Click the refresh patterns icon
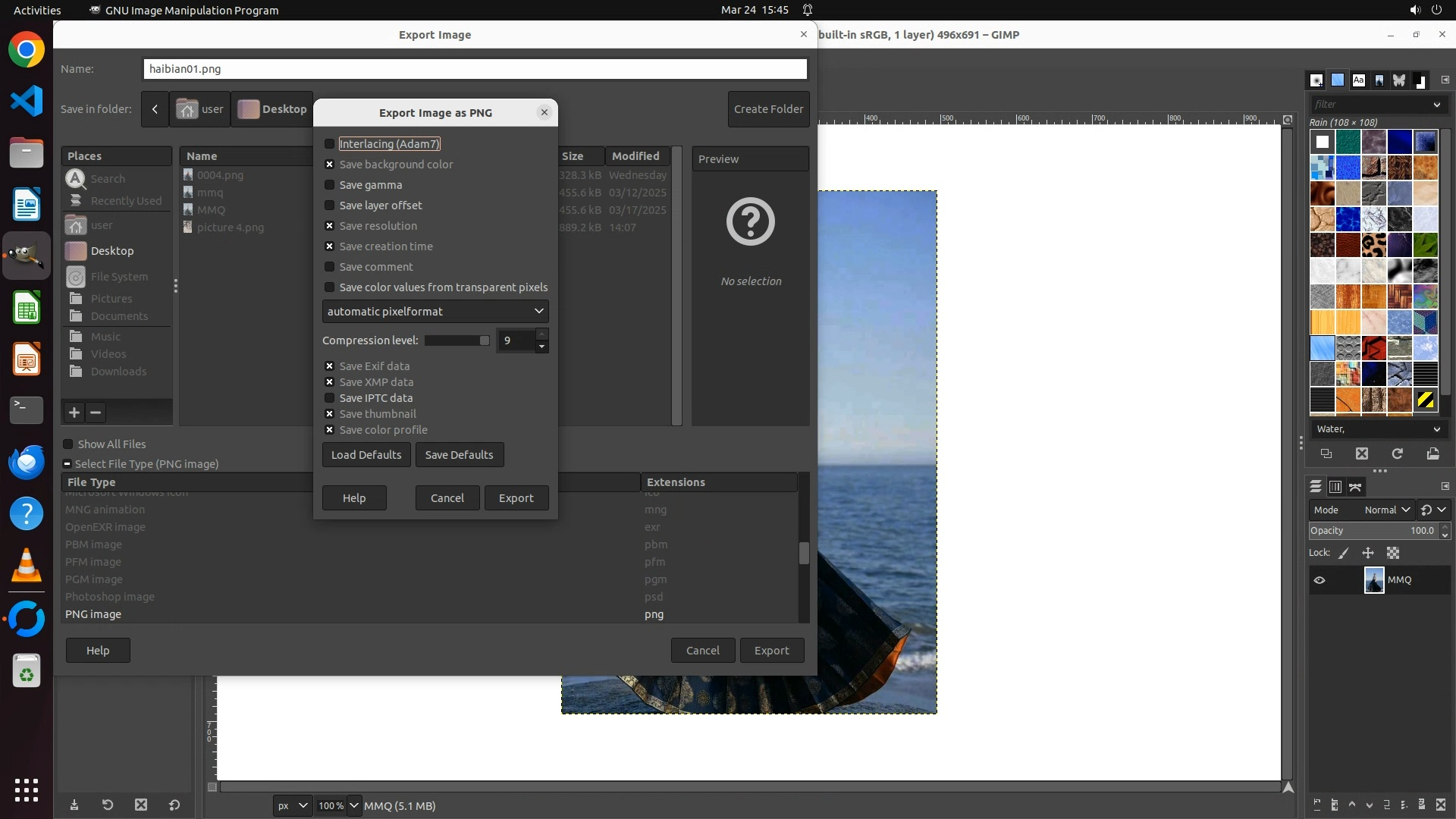The height and width of the screenshot is (819, 1456). pos(1397,453)
